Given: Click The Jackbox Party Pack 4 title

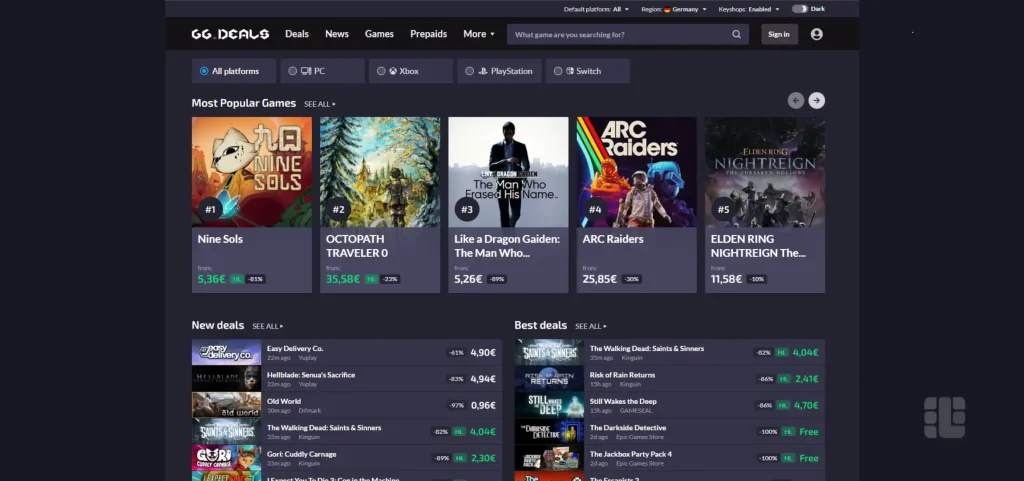Looking at the screenshot, I should [631, 454].
